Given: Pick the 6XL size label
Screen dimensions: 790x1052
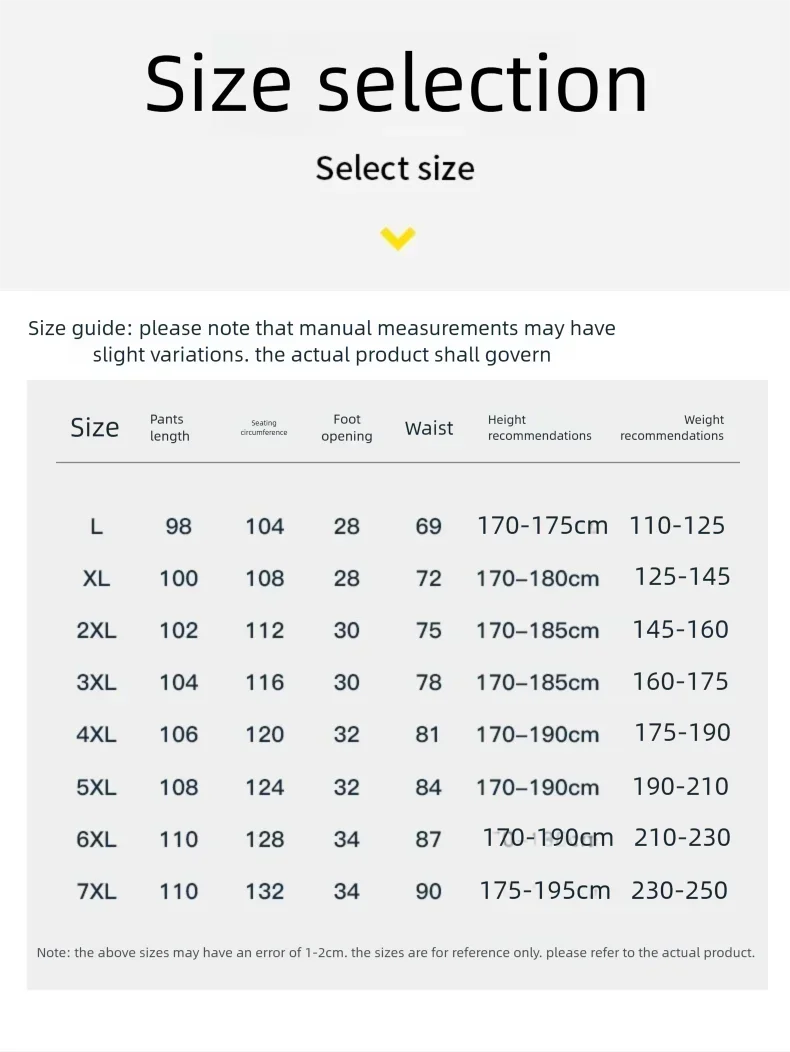Looking at the screenshot, I should 96,839.
